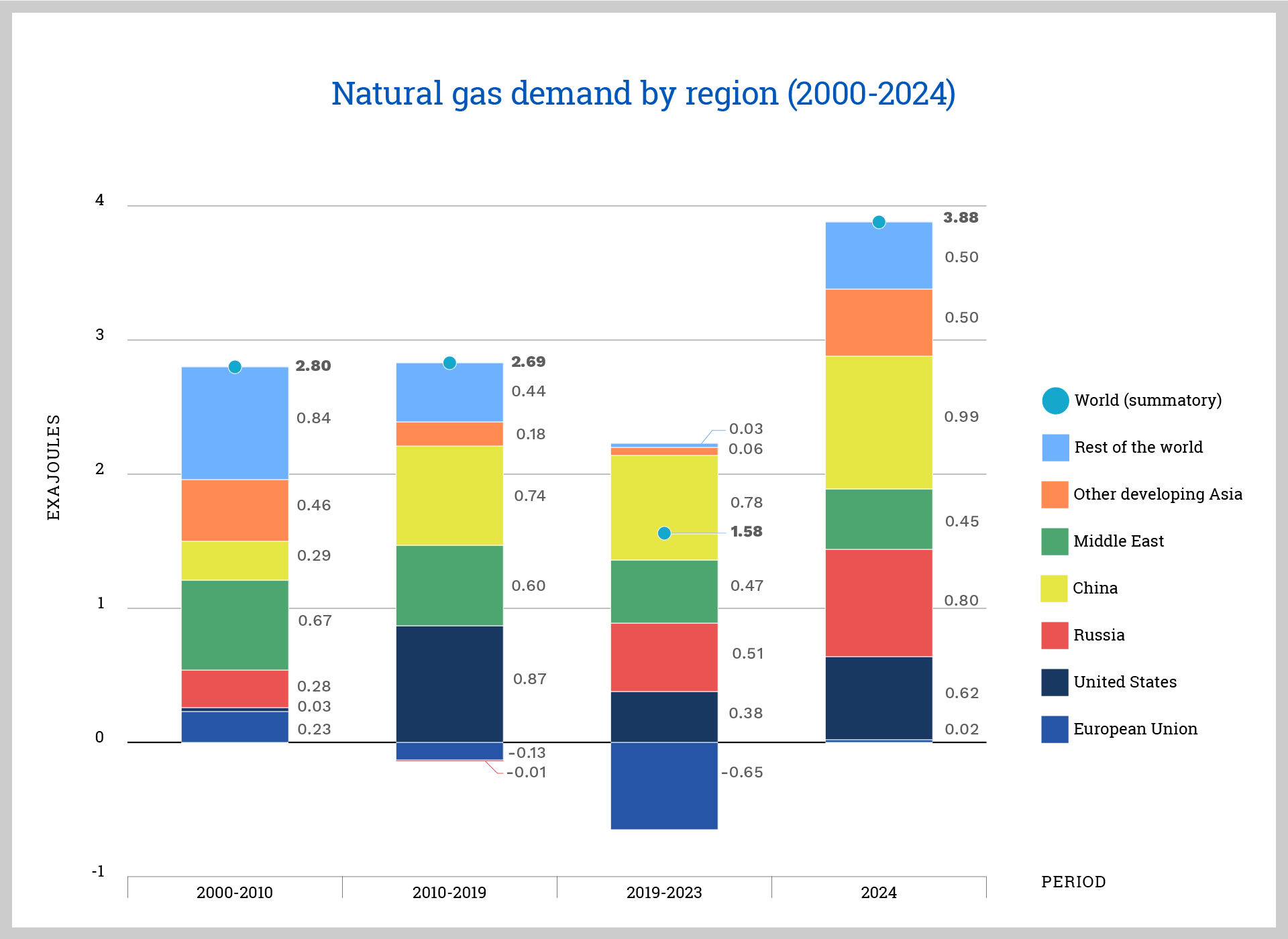Select the 2000-2010 period axis label

pos(235,892)
